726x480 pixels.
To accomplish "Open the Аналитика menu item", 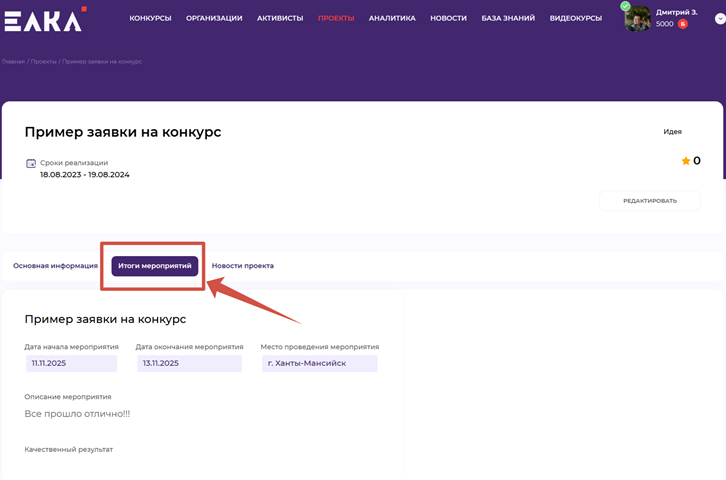I will (392, 18).
